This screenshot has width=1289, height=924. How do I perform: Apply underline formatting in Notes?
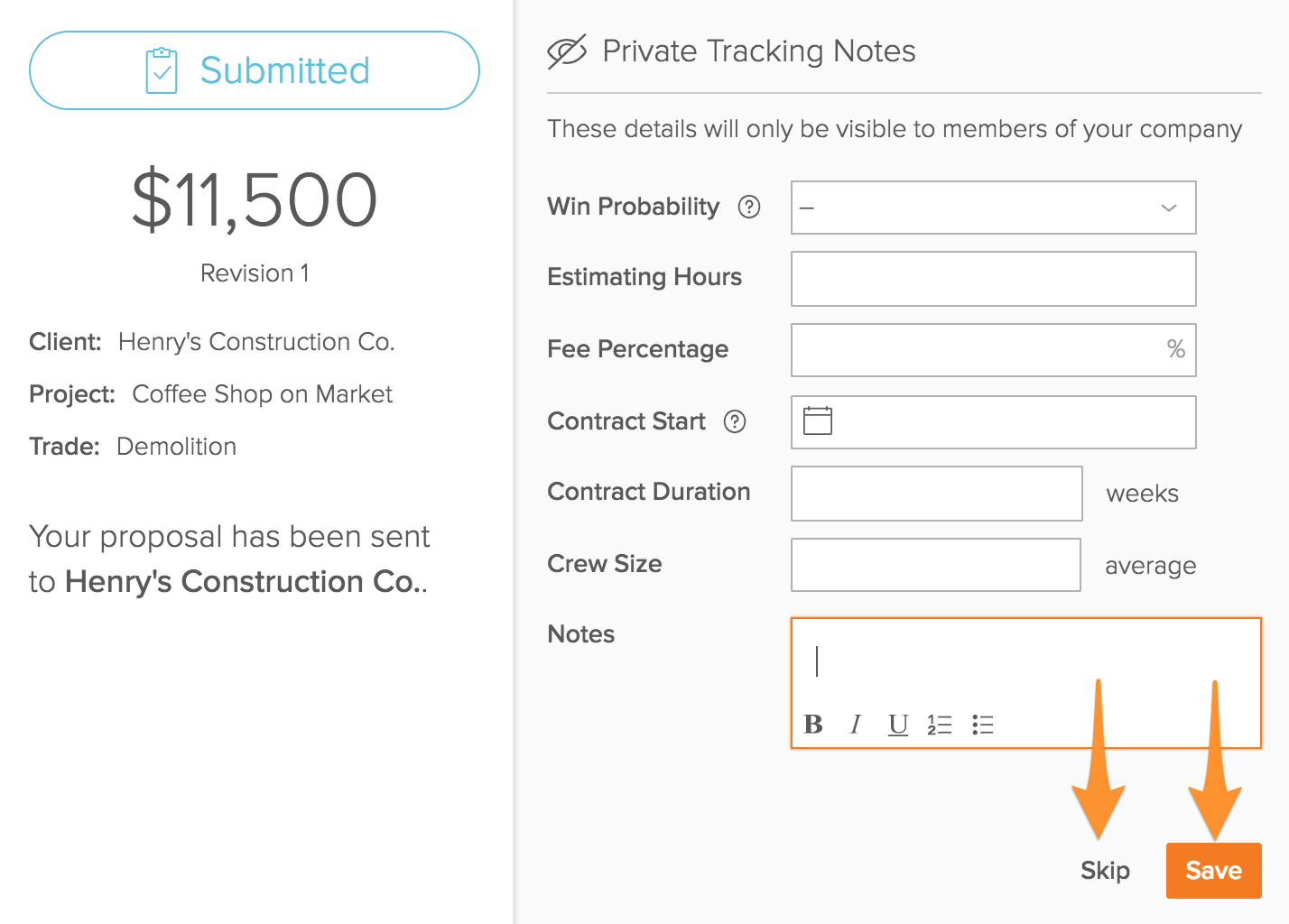897,725
